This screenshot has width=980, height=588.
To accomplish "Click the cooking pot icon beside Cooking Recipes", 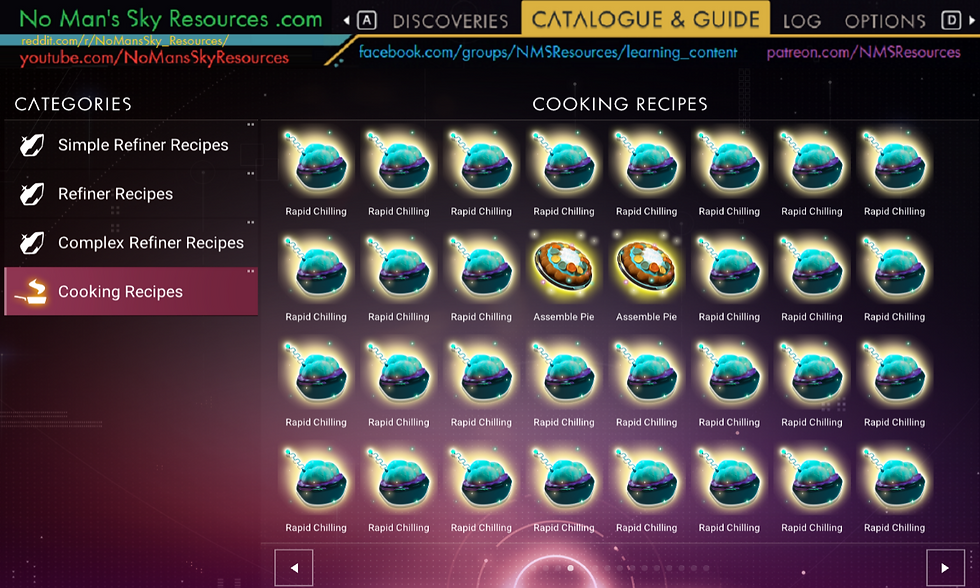I will click(x=31, y=291).
